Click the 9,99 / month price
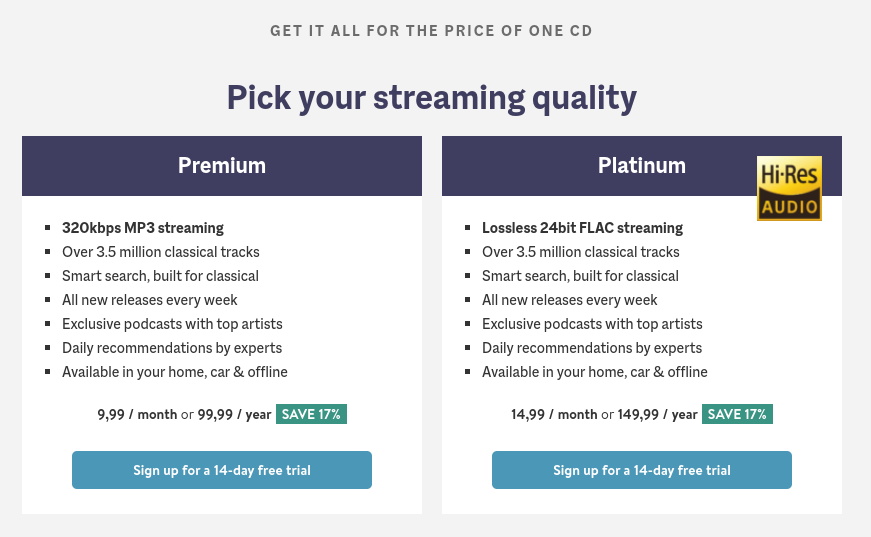Screen dimensions: 871x537 click(137, 415)
